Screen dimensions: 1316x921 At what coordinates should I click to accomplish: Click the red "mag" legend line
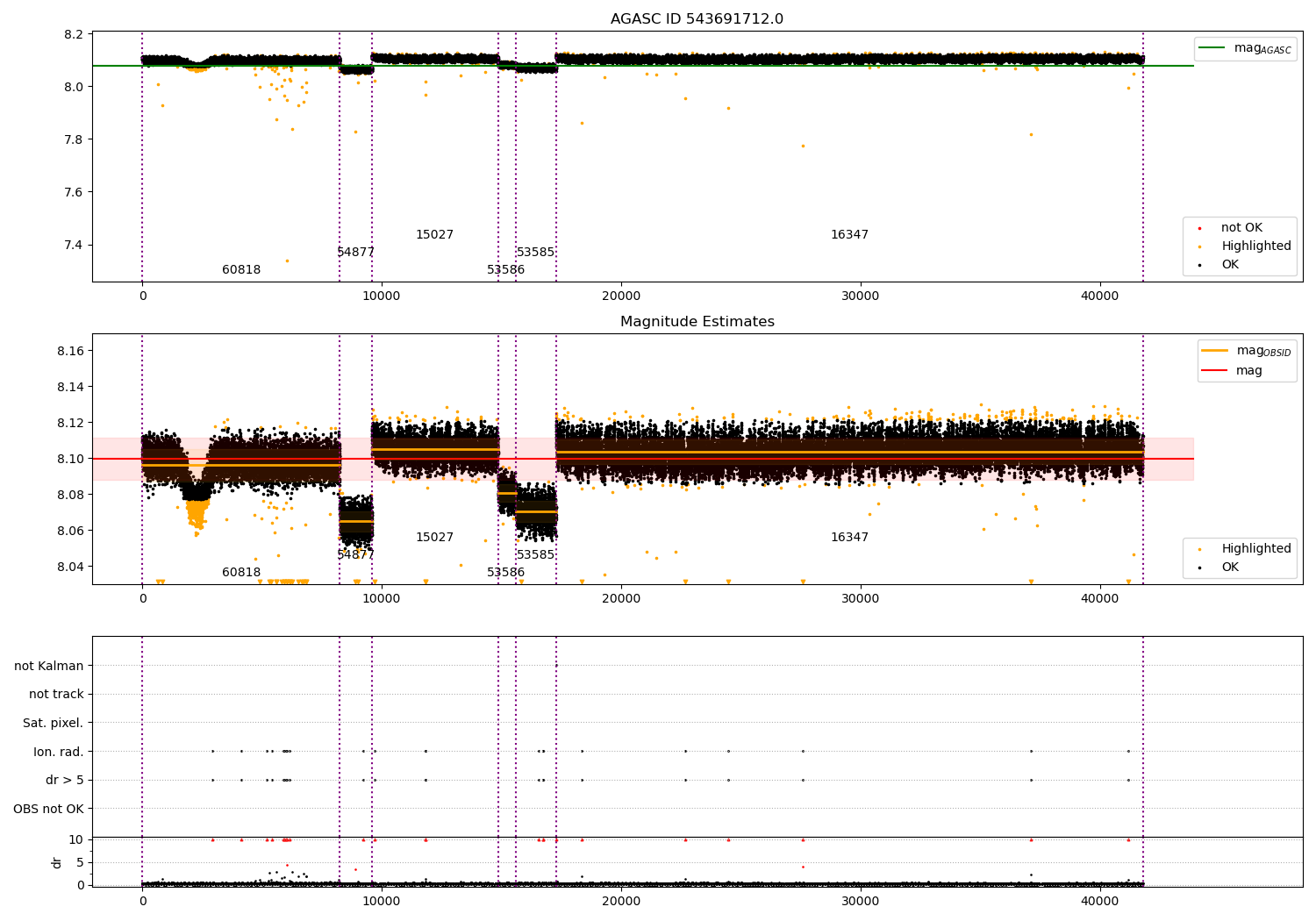click(x=1215, y=370)
